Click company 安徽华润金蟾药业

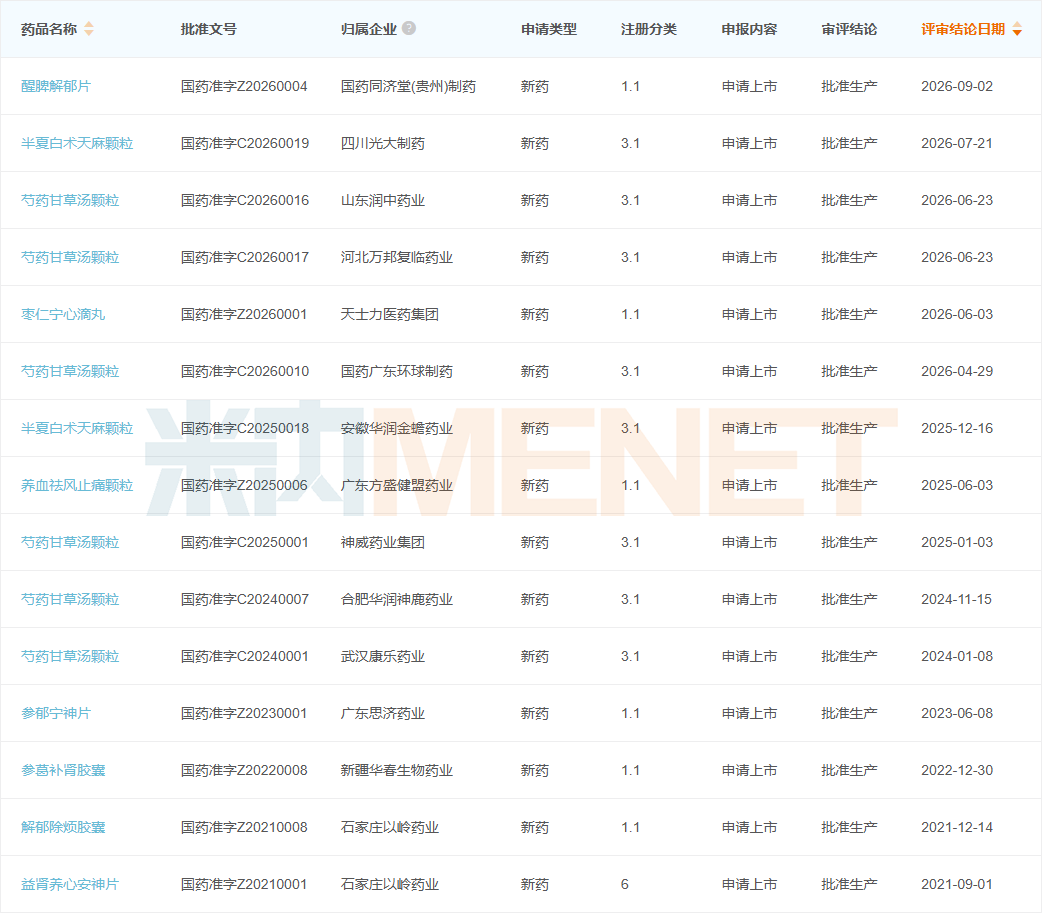pos(397,429)
